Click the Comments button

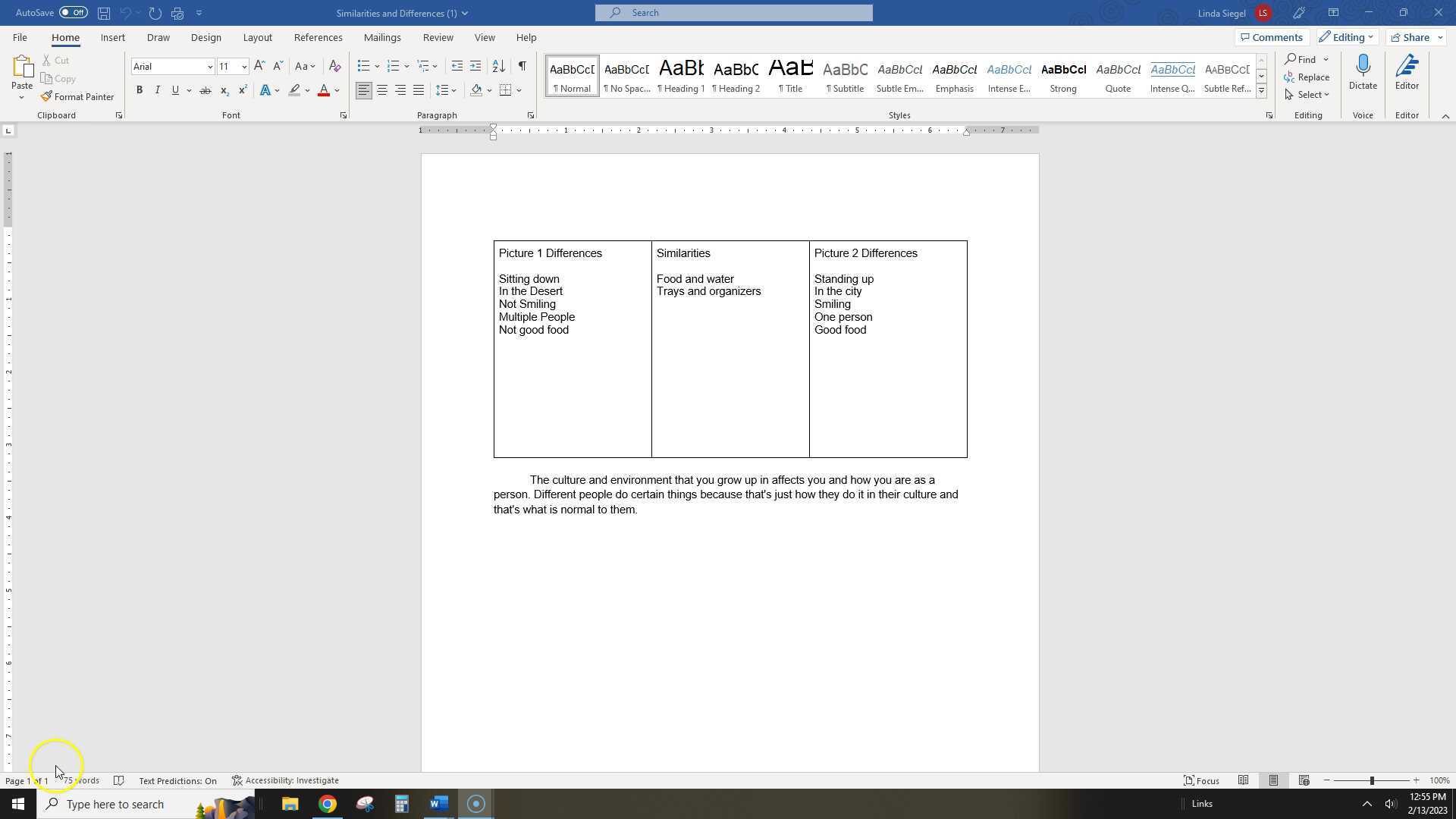[x=1271, y=37]
